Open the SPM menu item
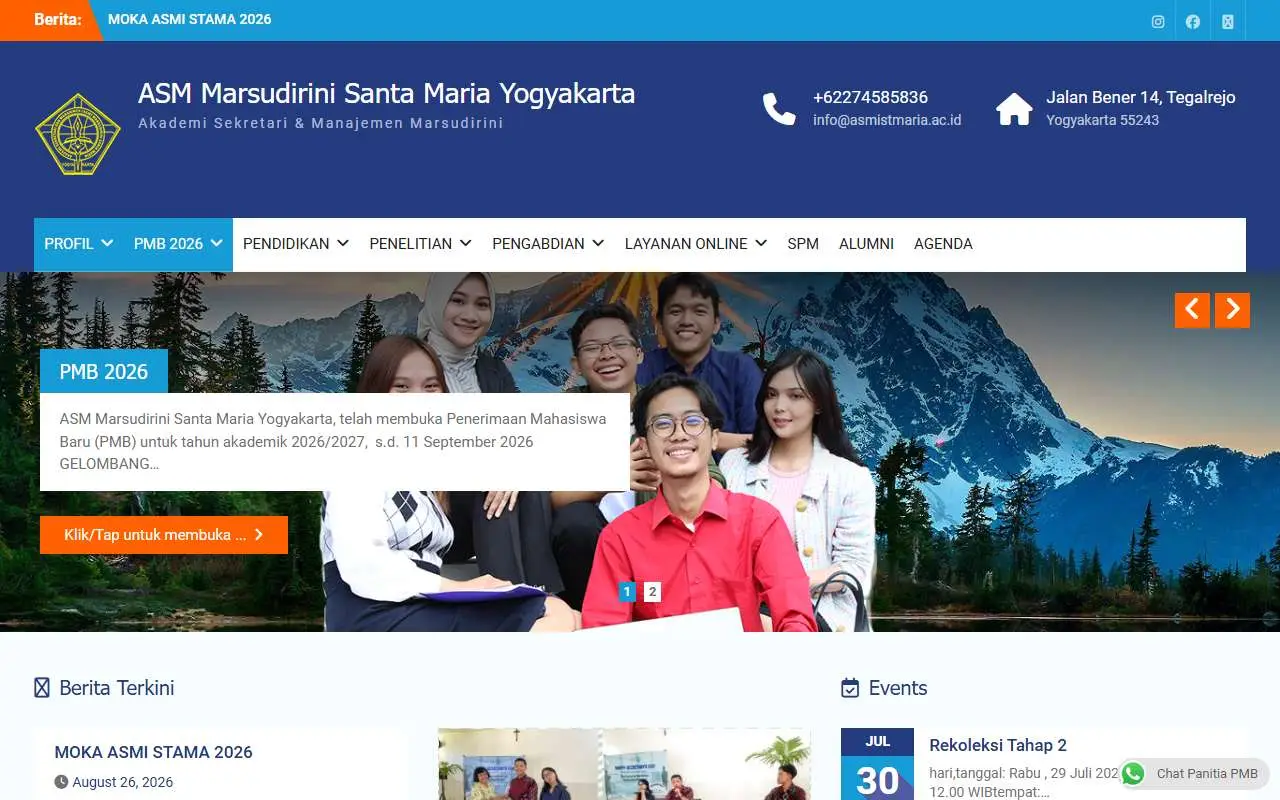This screenshot has width=1280, height=800. click(x=803, y=244)
